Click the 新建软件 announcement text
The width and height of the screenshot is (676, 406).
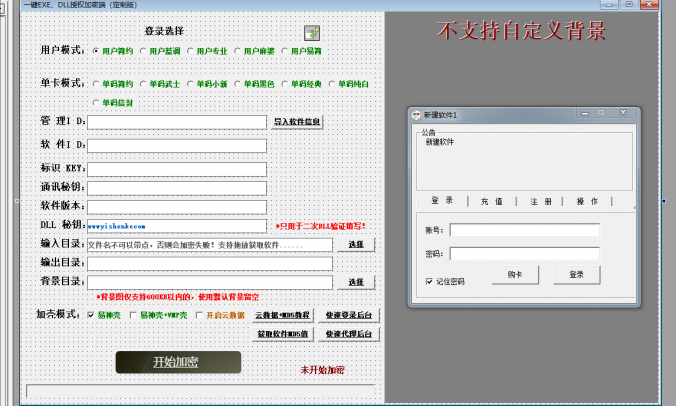click(x=440, y=142)
